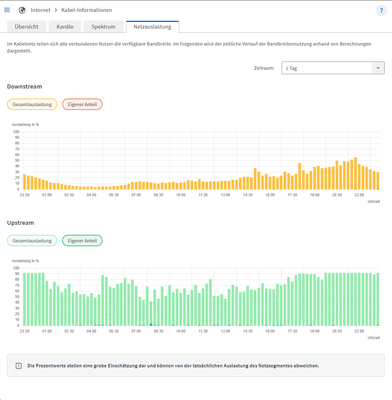Switch to the Übersicht tab
The image size is (392, 400).
click(x=27, y=27)
